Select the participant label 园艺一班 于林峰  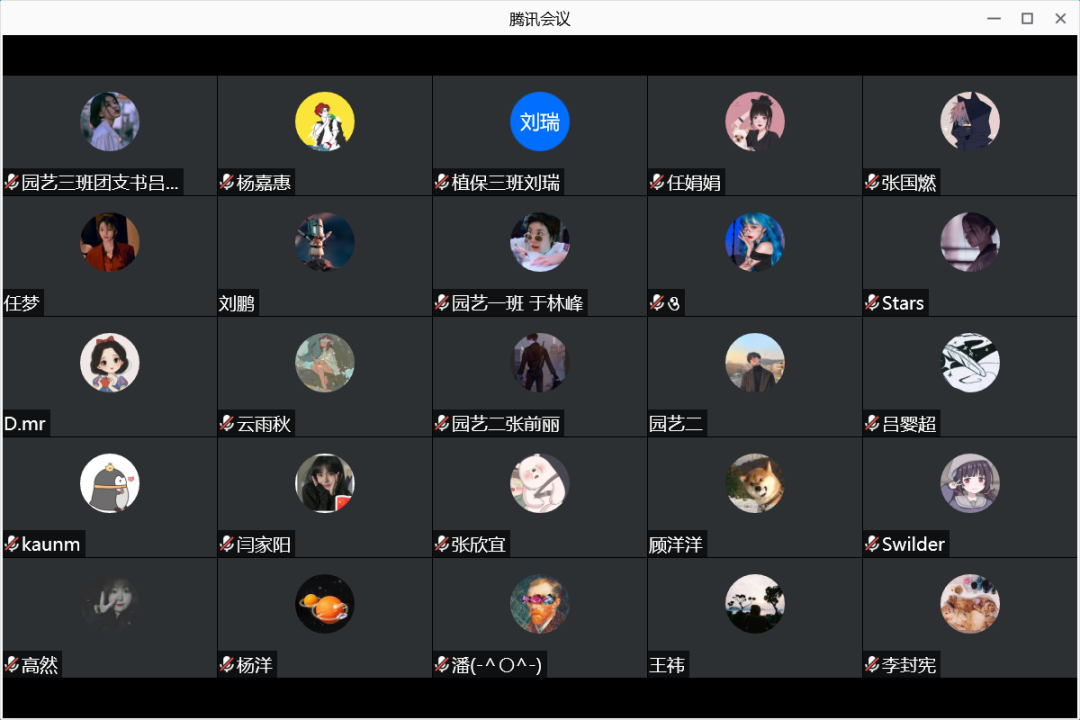point(517,303)
